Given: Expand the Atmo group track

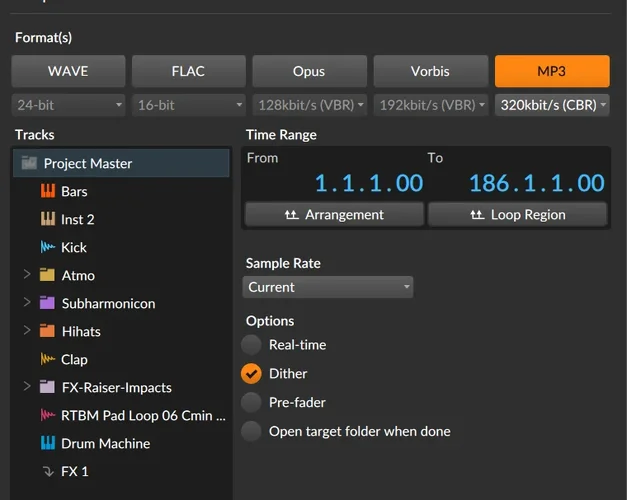Looking at the screenshot, I should [26, 275].
